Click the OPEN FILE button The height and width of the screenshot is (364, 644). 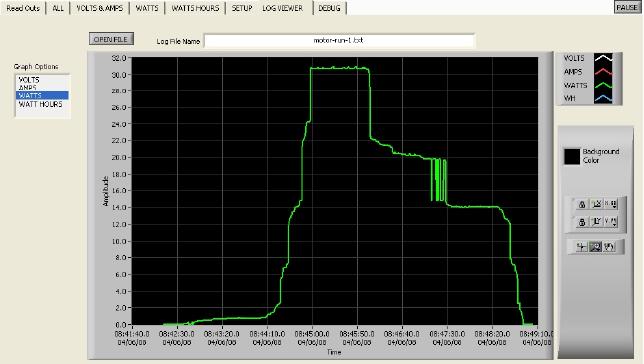[x=111, y=39]
